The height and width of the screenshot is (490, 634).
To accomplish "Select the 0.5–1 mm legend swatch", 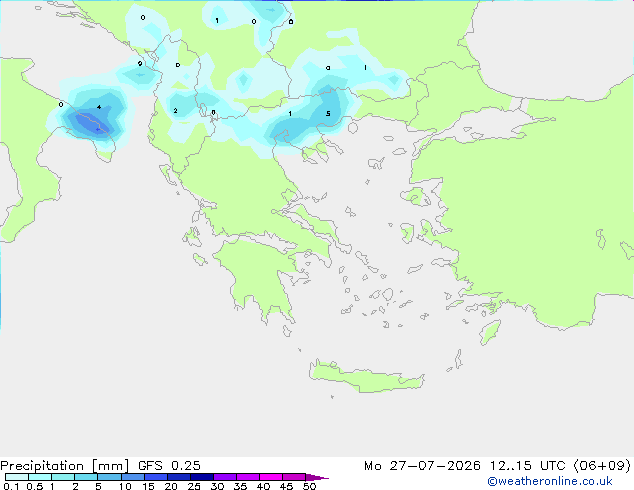I will tap(40, 477).
